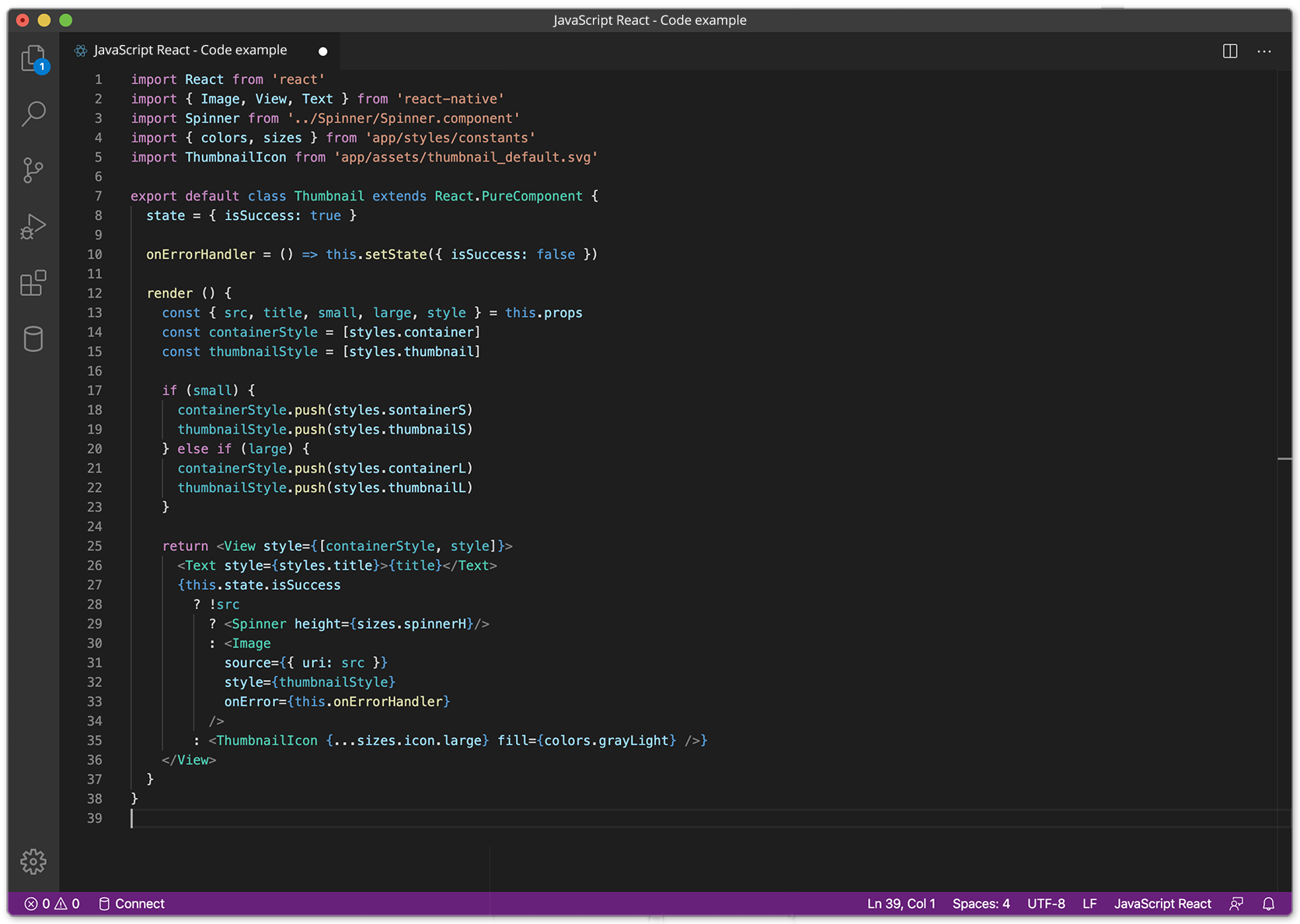Select the JavaScript React - Code example tab
1300x924 pixels.
tap(190, 50)
